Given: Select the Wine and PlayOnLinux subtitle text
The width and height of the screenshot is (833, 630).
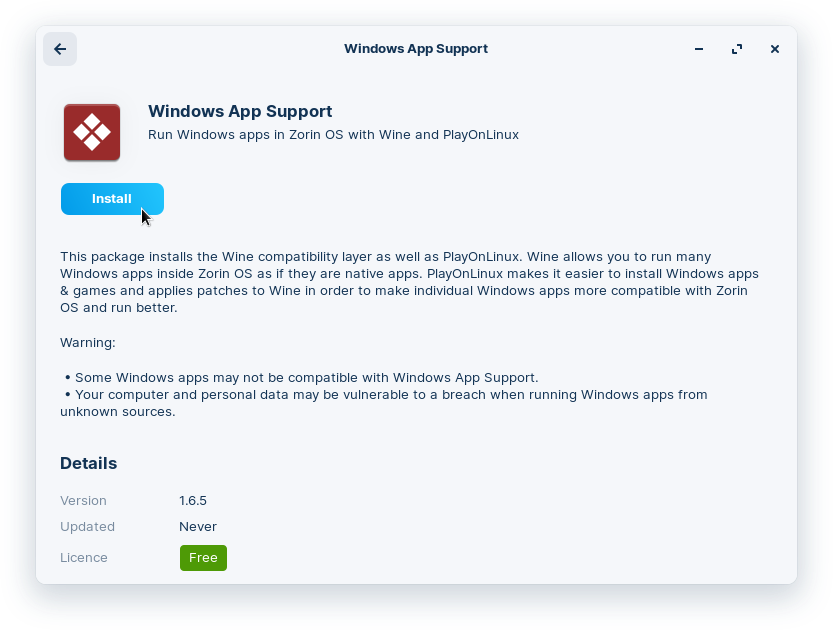Looking at the screenshot, I should pyautogui.click(x=333, y=134).
